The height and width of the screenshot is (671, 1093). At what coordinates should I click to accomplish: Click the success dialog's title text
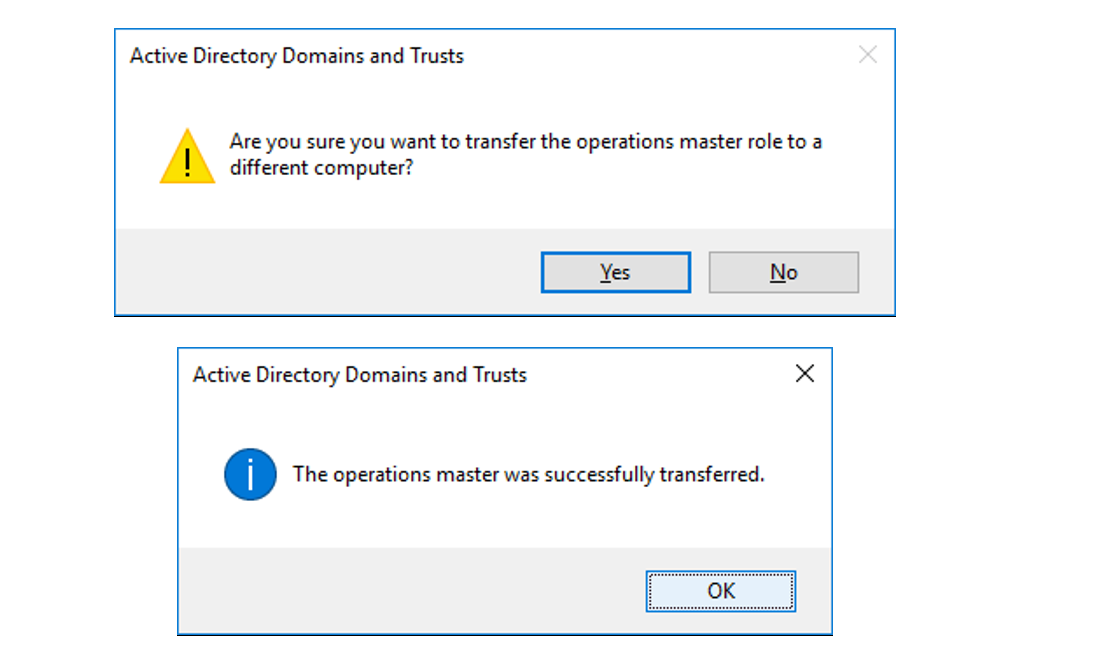pos(359,375)
